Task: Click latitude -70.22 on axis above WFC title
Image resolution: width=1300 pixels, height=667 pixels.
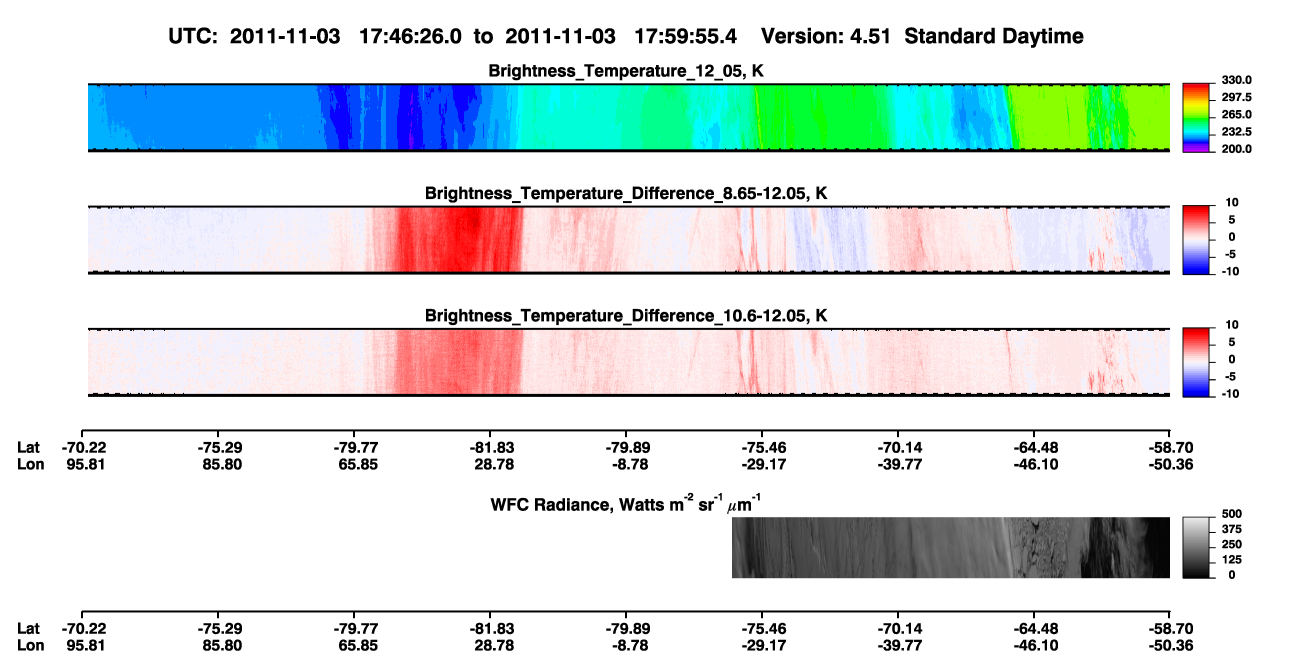Action: tap(84, 447)
